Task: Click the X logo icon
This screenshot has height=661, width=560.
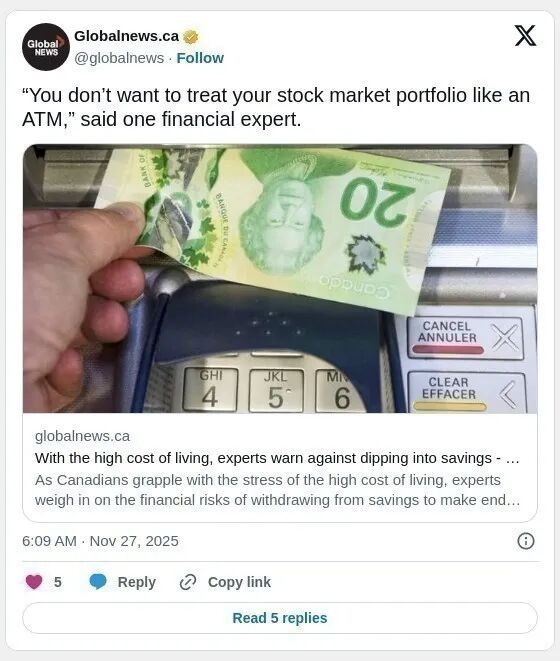Action: (x=525, y=35)
